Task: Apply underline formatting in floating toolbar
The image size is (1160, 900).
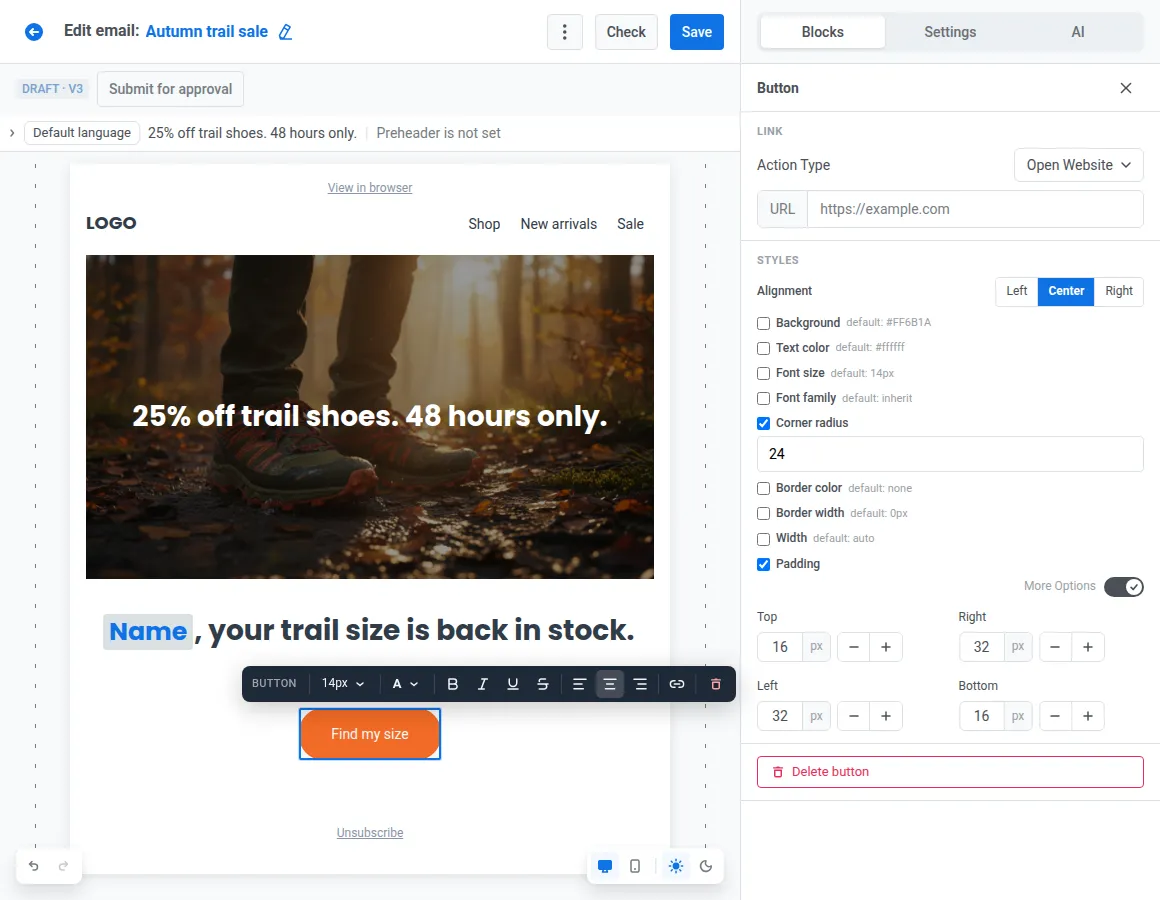Action: point(513,684)
